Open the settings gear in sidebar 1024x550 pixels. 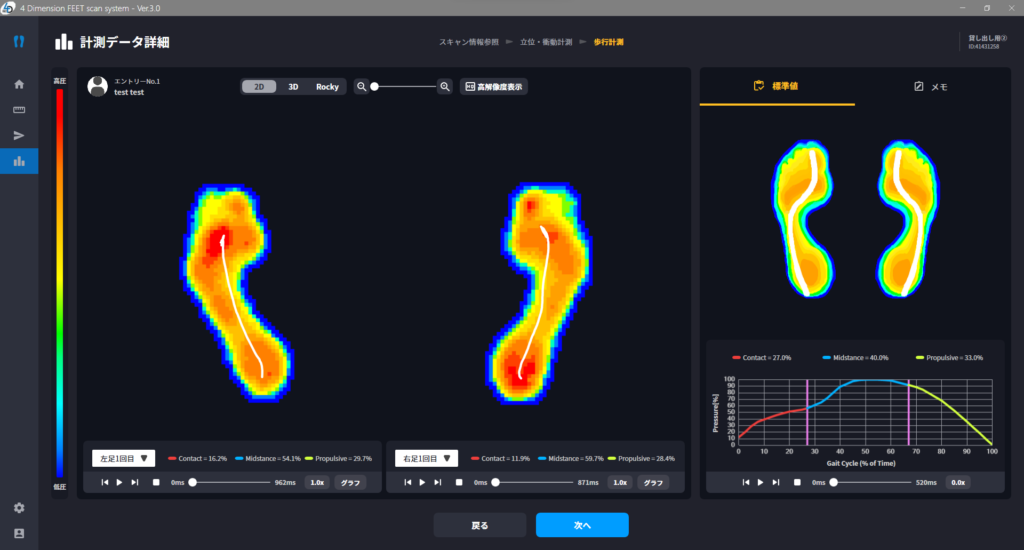coord(18,508)
